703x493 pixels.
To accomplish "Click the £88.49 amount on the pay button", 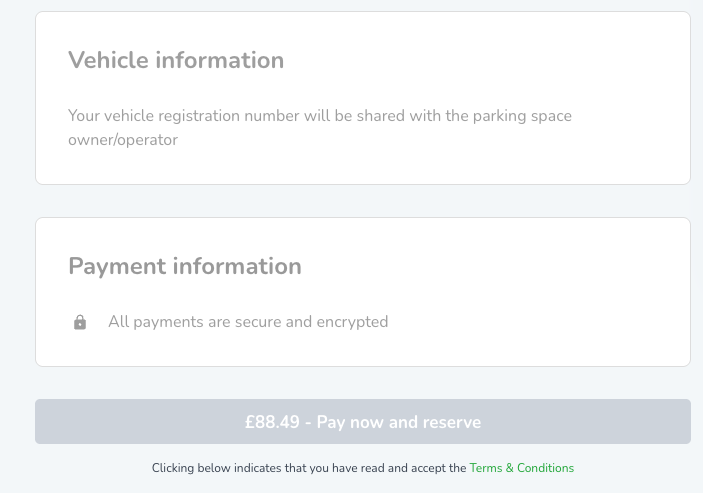I will (272, 422).
